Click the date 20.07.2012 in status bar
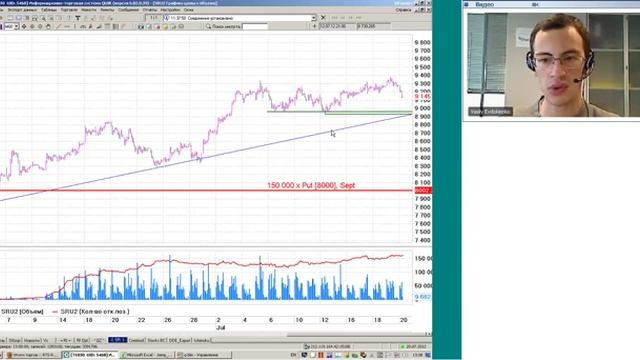The width and height of the screenshot is (640, 360). coord(416,347)
